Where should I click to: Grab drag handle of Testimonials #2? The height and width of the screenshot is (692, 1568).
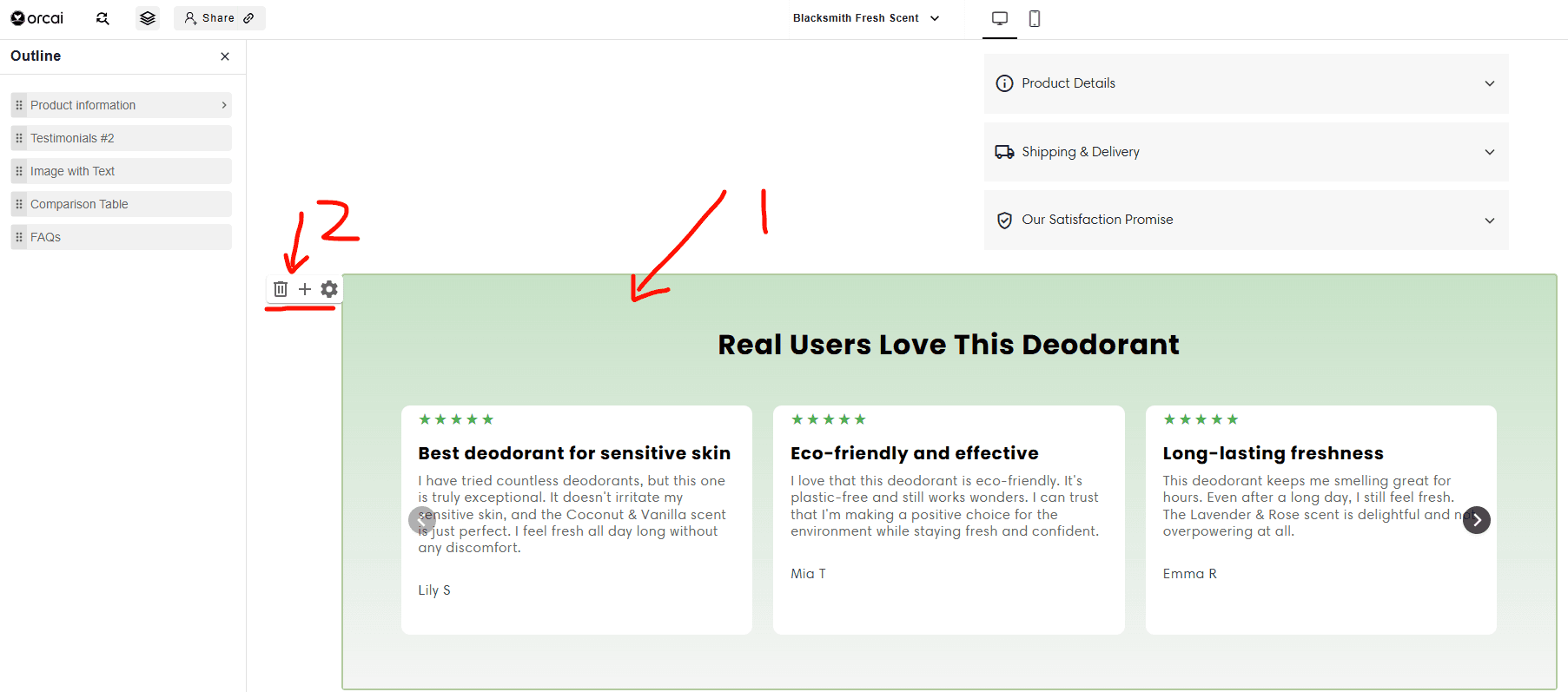coord(19,138)
